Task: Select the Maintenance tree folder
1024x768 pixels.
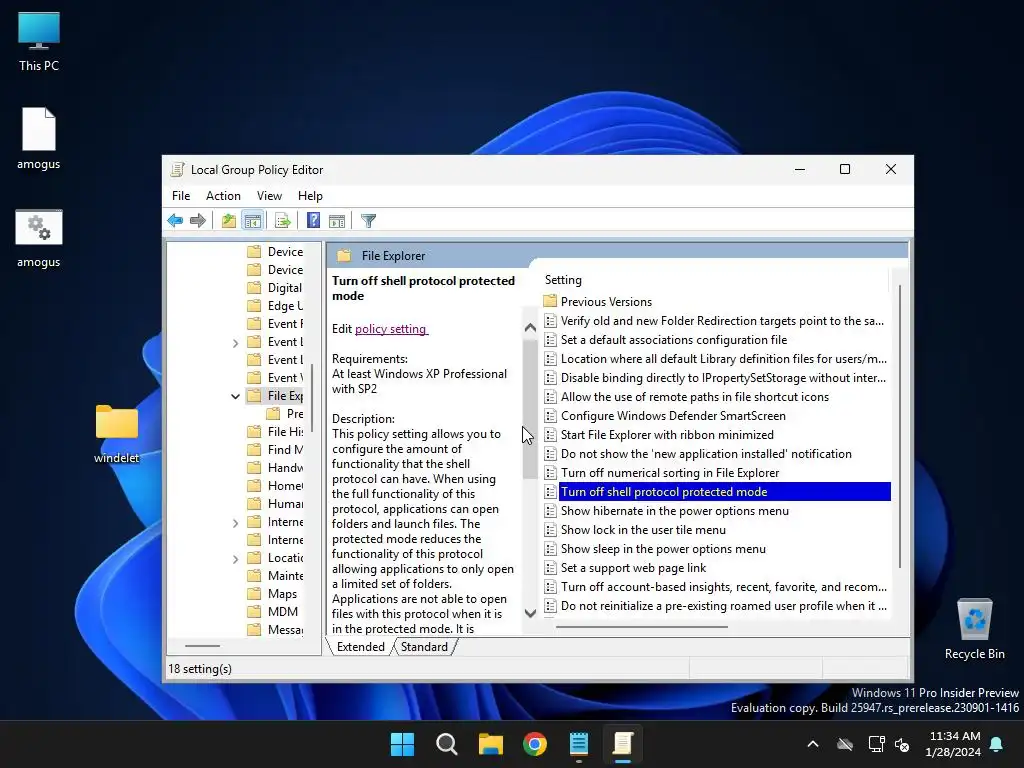Action: point(275,576)
